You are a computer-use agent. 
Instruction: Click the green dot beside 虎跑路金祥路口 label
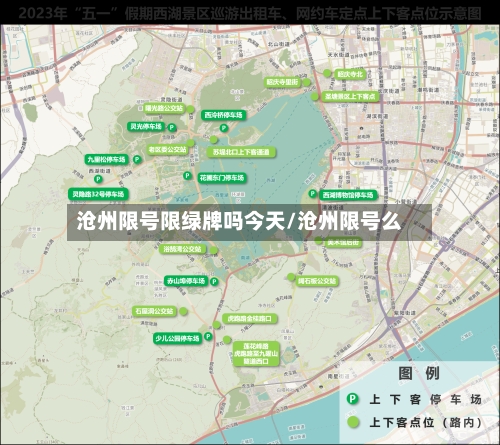tap(217, 325)
